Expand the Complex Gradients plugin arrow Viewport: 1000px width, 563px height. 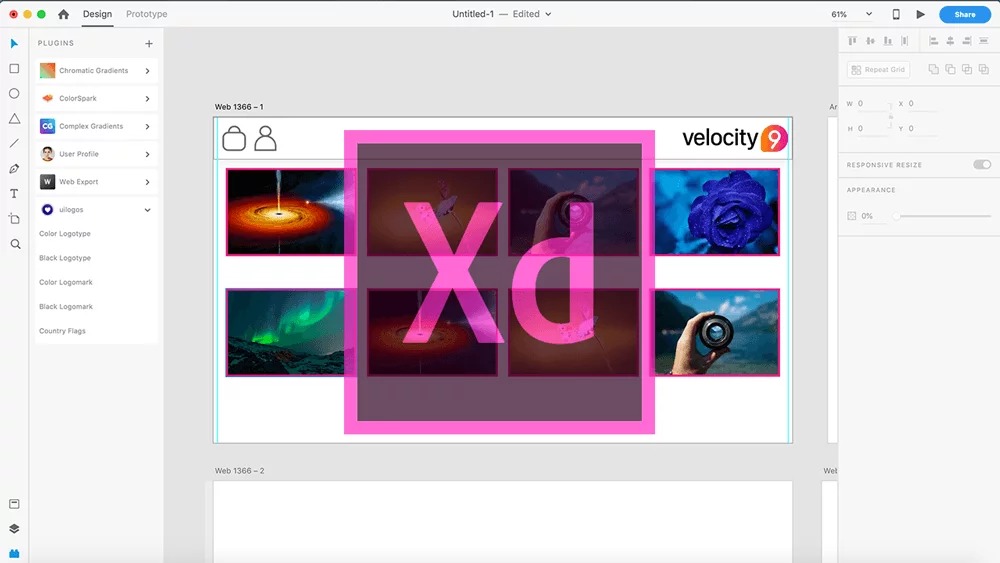pos(147,126)
